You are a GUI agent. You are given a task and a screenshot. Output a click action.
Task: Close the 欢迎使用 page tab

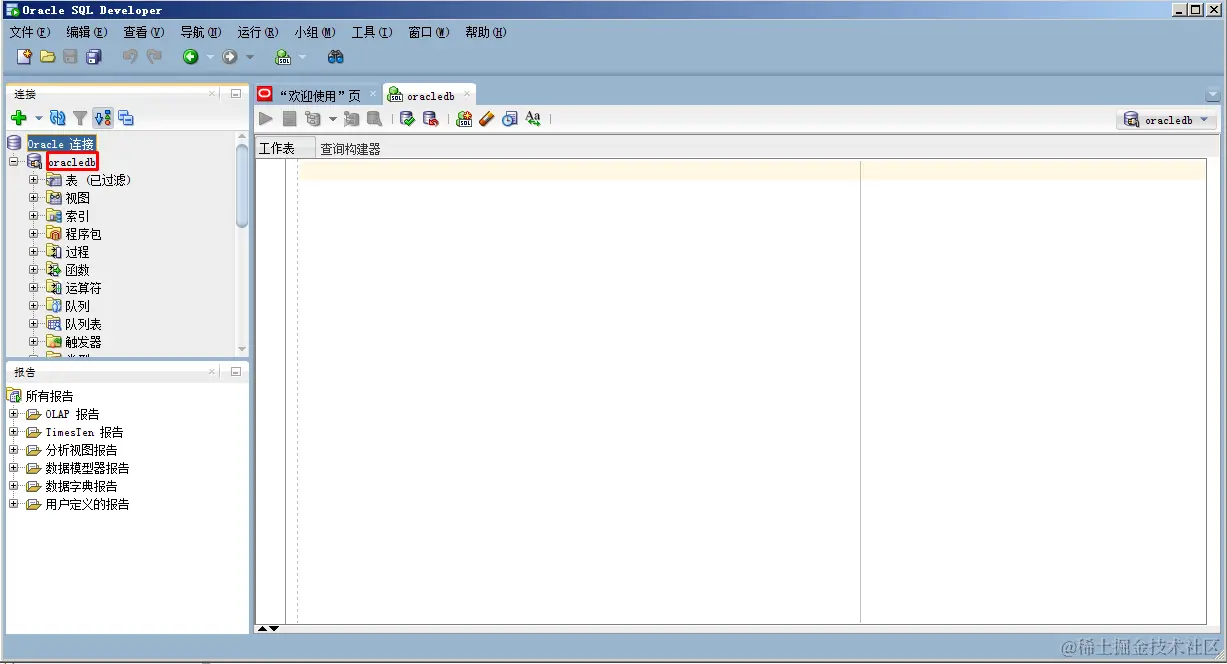pos(374,94)
